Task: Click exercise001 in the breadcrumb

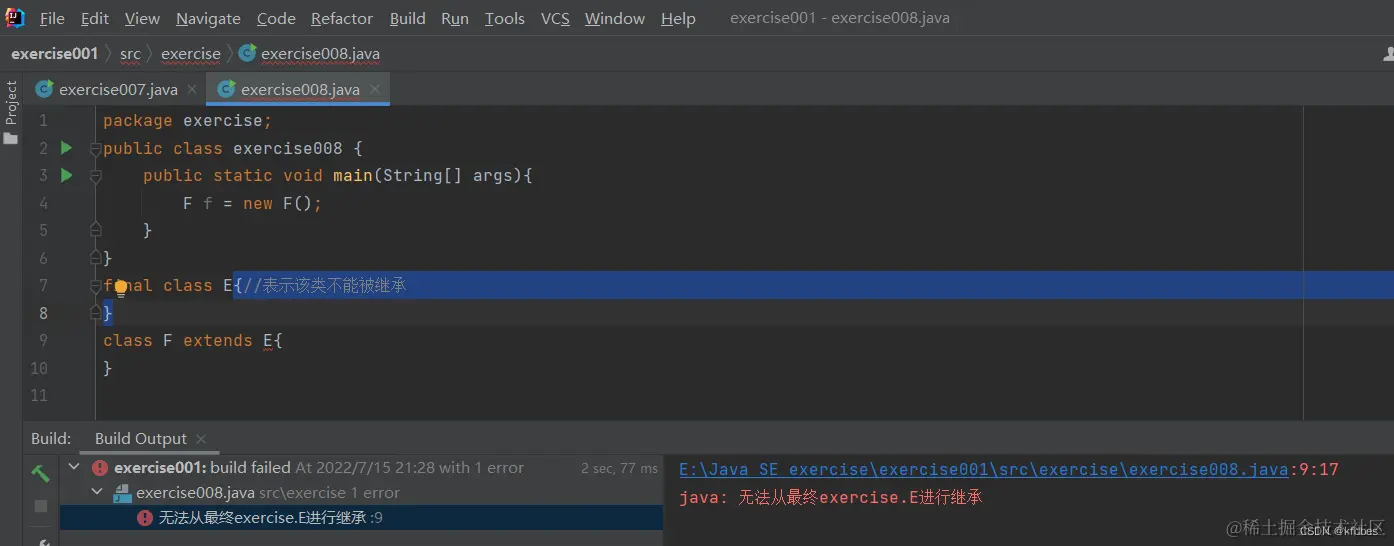Action: [55, 53]
